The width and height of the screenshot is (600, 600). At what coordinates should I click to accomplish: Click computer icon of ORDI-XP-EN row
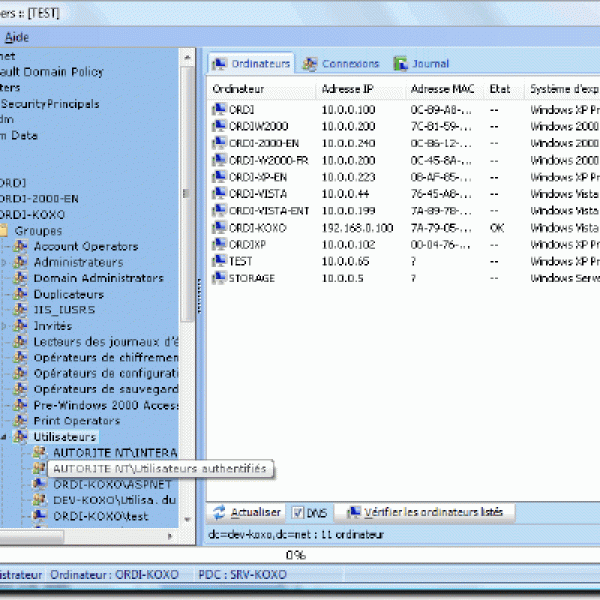point(219,177)
